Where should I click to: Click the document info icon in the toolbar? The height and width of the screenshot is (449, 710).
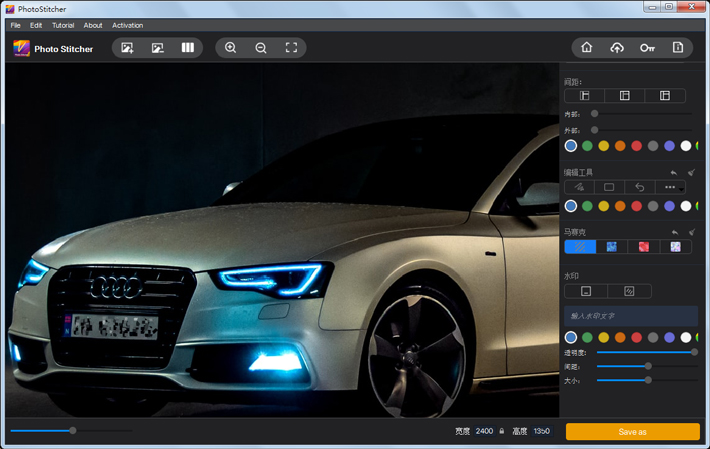pyautogui.click(x=678, y=47)
